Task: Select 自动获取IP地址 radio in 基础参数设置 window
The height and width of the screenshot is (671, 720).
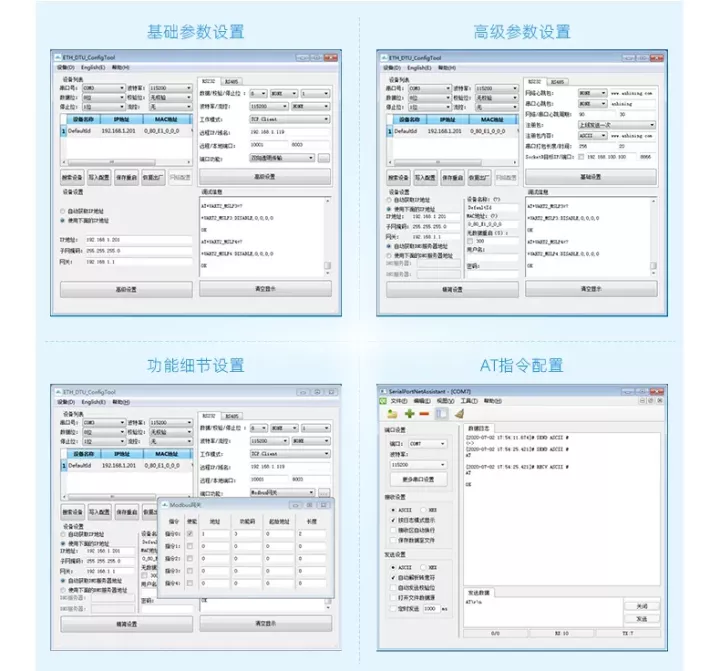Action: pyautogui.click(x=63, y=211)
